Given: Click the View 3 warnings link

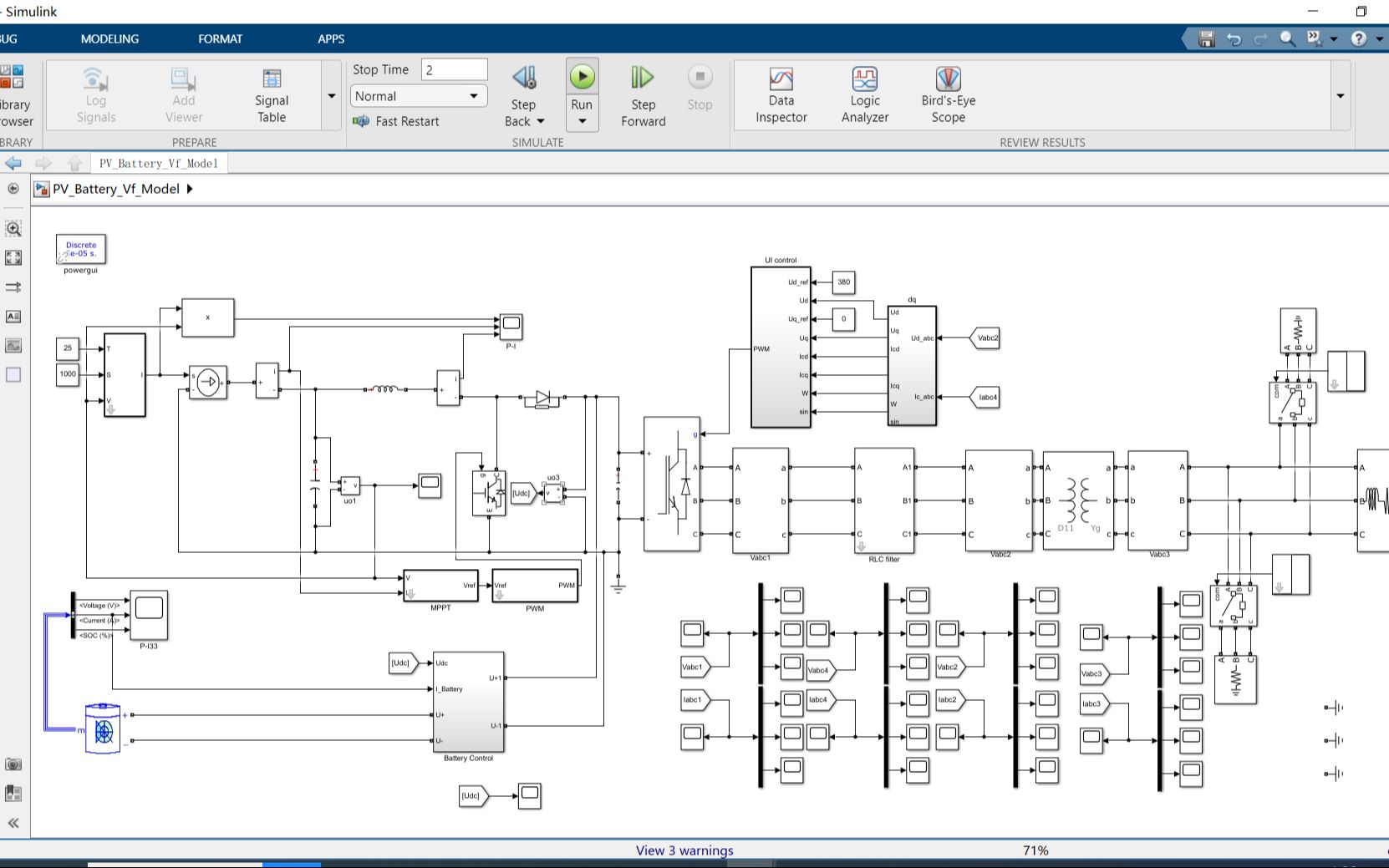Looking at the screenshot, I should pyautogui.click(x=684, y=850).
